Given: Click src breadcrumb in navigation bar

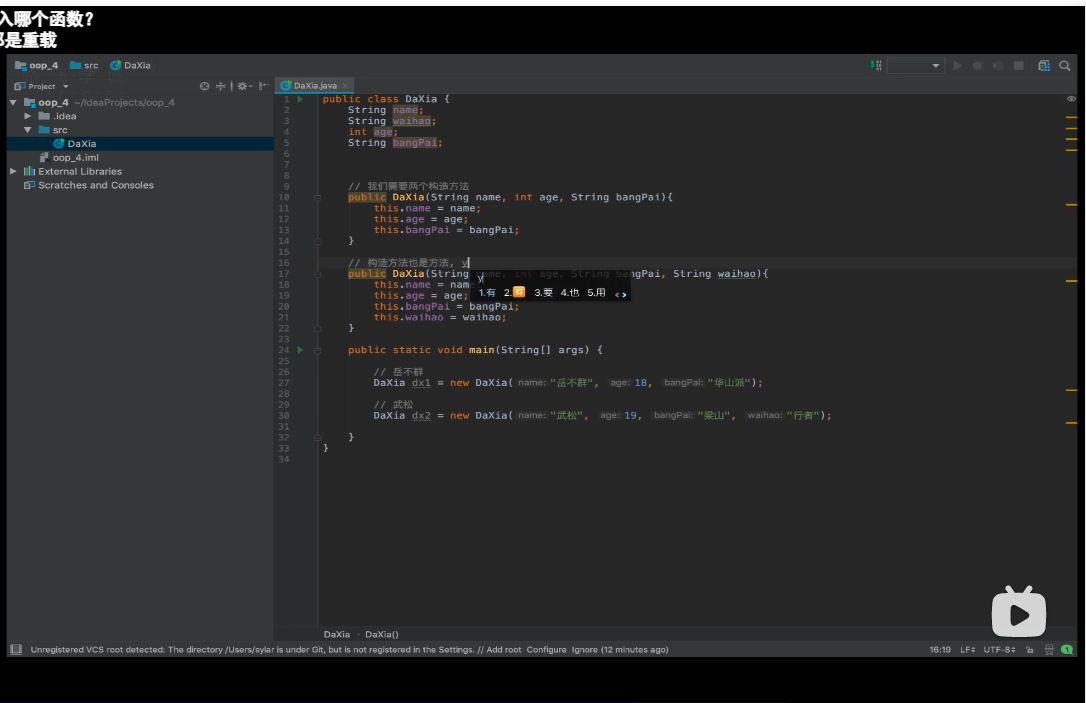Looking at the screenshot, I should pyautogui.click(x=84, y=65).
